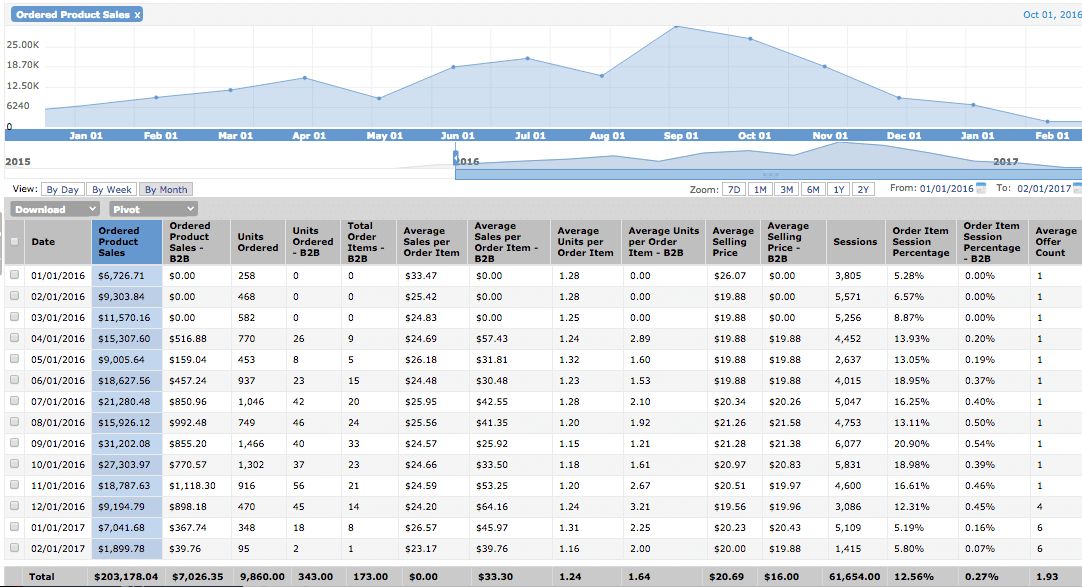Choose the 1Y zoom range

838,190
